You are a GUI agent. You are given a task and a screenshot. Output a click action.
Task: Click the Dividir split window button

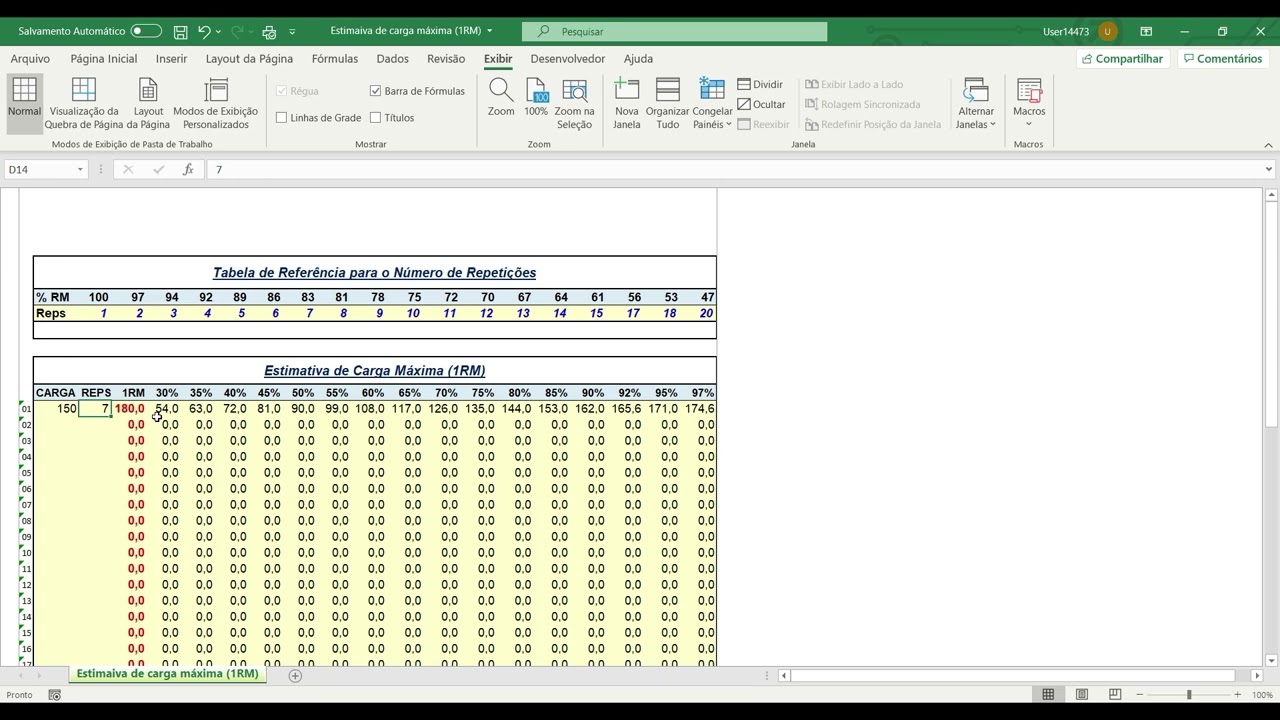(x=761, y=84)
